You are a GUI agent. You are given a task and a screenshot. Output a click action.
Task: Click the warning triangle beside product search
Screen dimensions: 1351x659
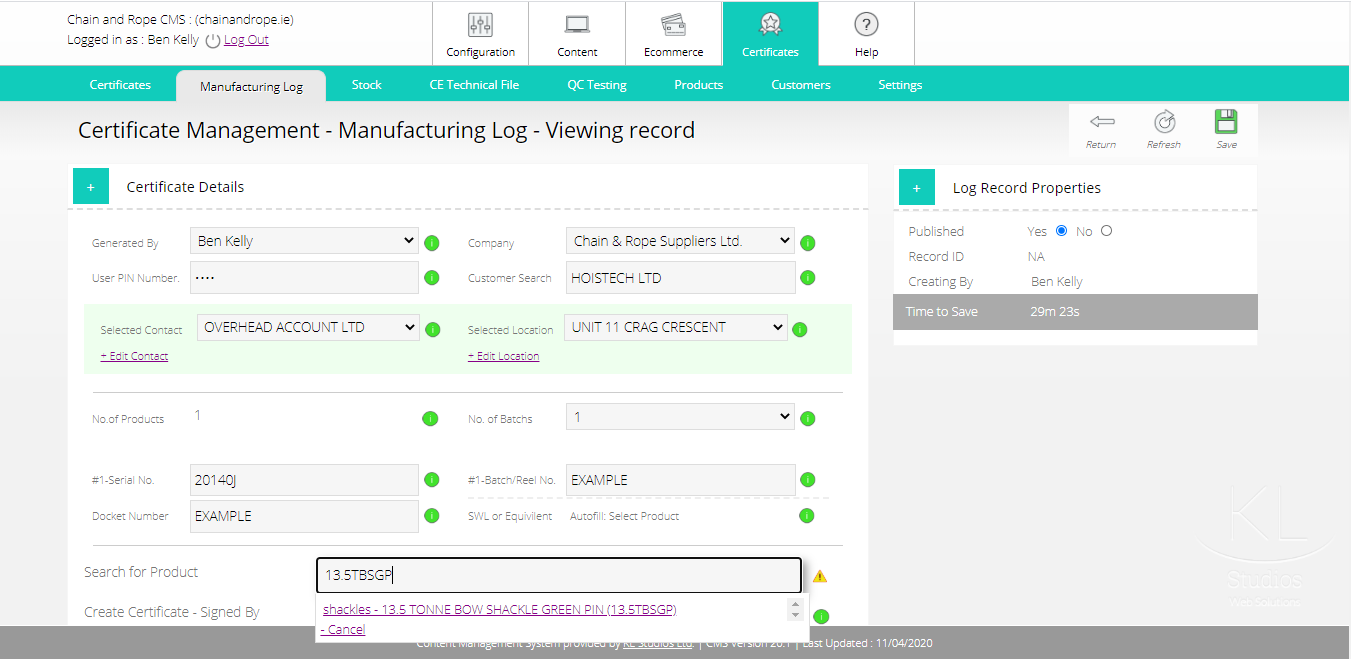(820, 576)
